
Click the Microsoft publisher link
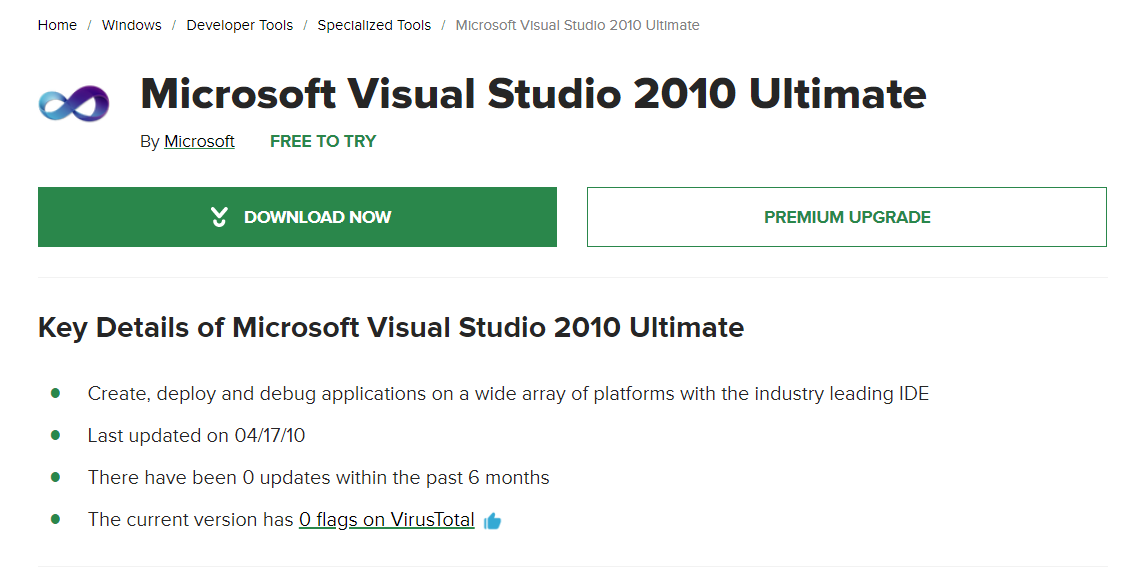click(199, 142)
